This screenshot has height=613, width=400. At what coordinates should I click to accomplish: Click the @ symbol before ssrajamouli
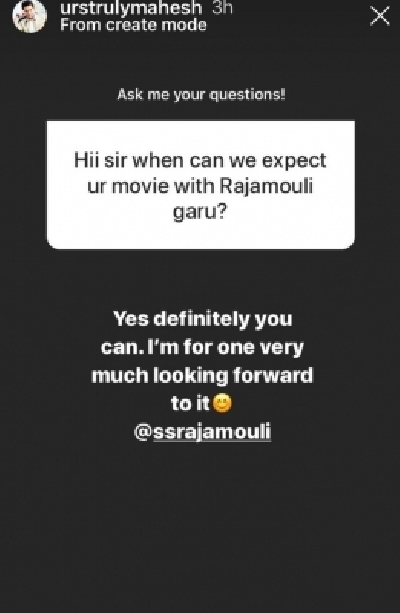tap(143, 432)
